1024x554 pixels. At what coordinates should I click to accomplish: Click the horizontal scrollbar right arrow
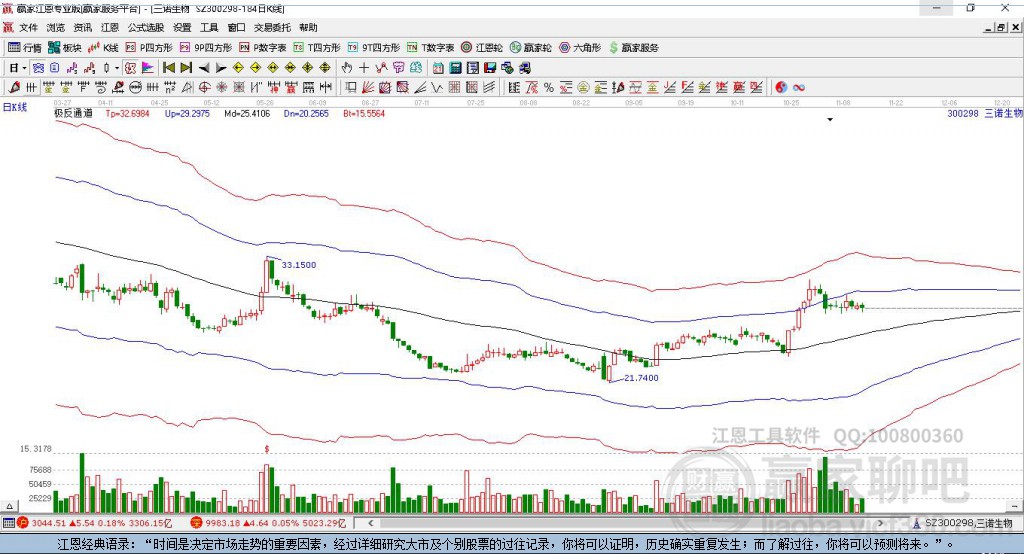point(880,523)
